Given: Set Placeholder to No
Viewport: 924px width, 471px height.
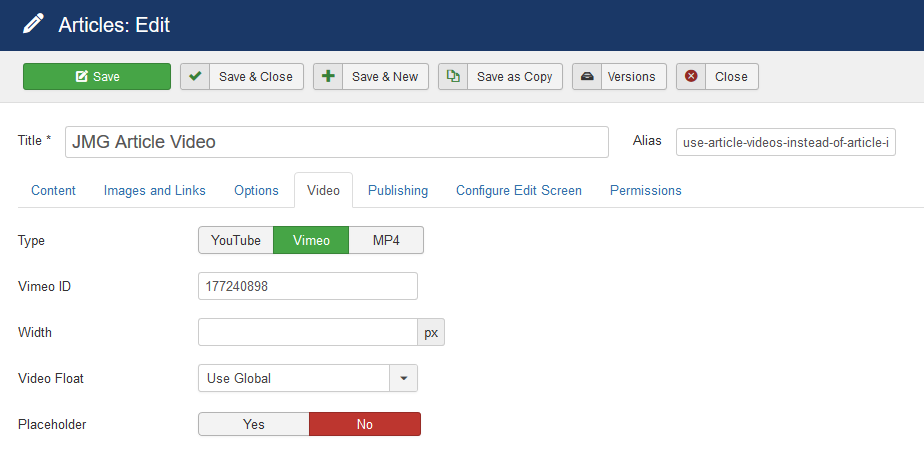Looking at the screenshot, I should click(x=365, y=424).
